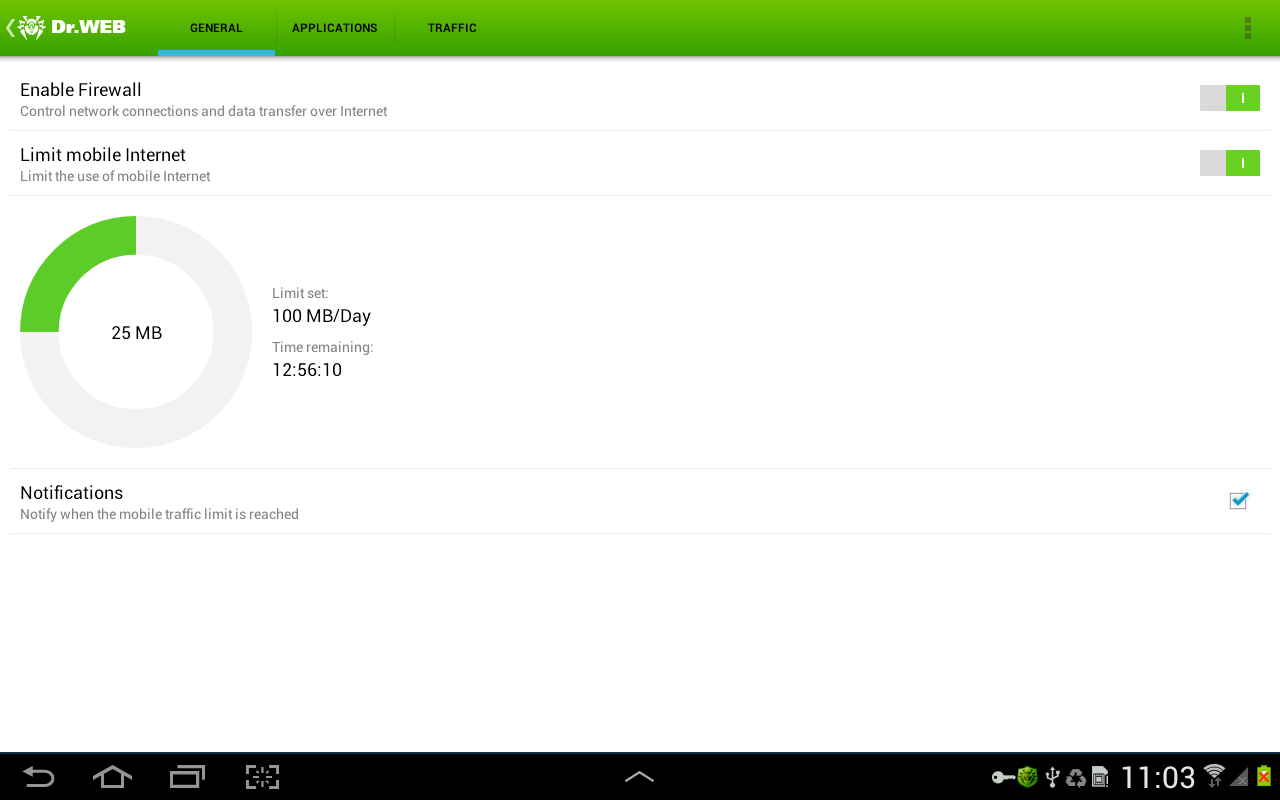1280x800 pixels.
Task: Expand the bottom panel with the up chevron
Action: point(639,776)
